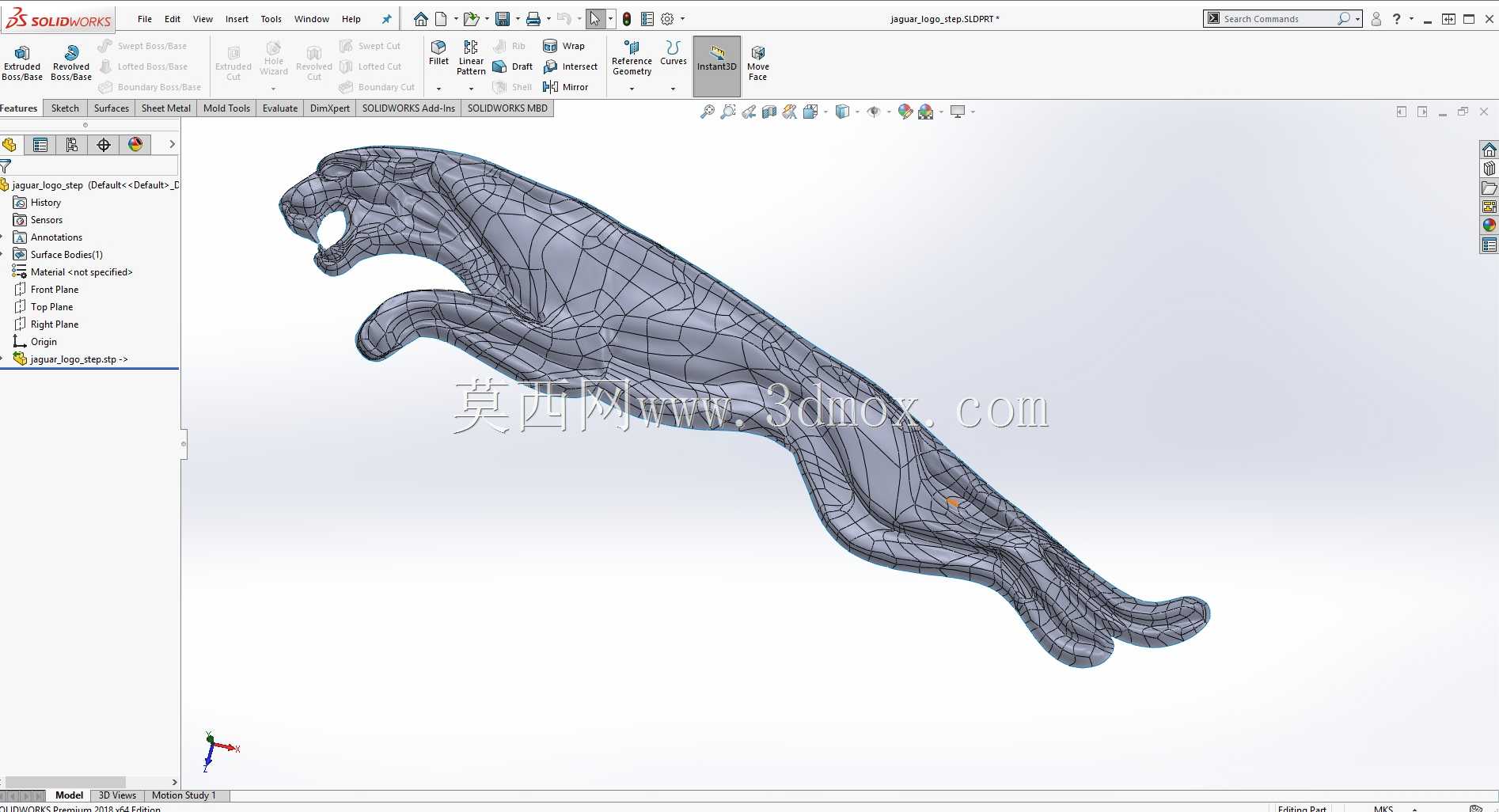
Task: Switch to the Surfaces tab
Action: coord(112,108)
